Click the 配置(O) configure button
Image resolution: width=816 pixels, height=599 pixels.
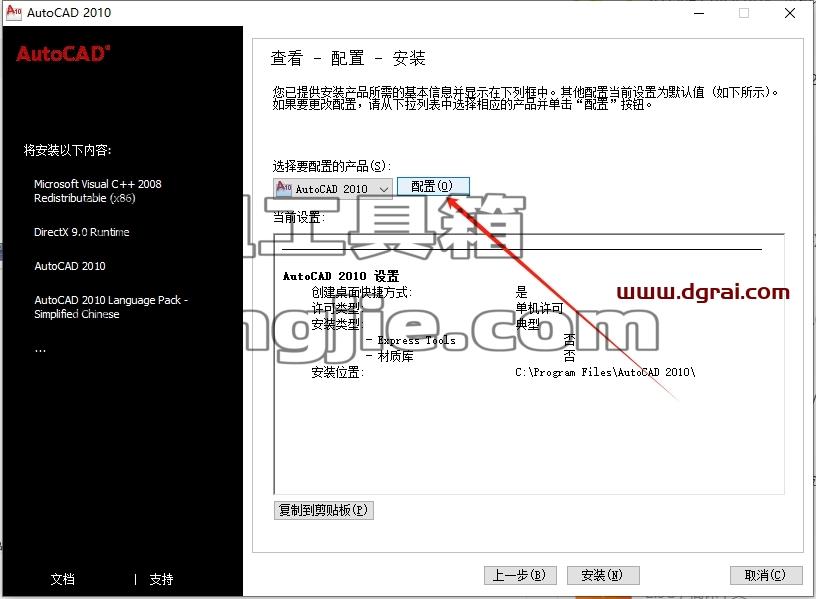433,186
